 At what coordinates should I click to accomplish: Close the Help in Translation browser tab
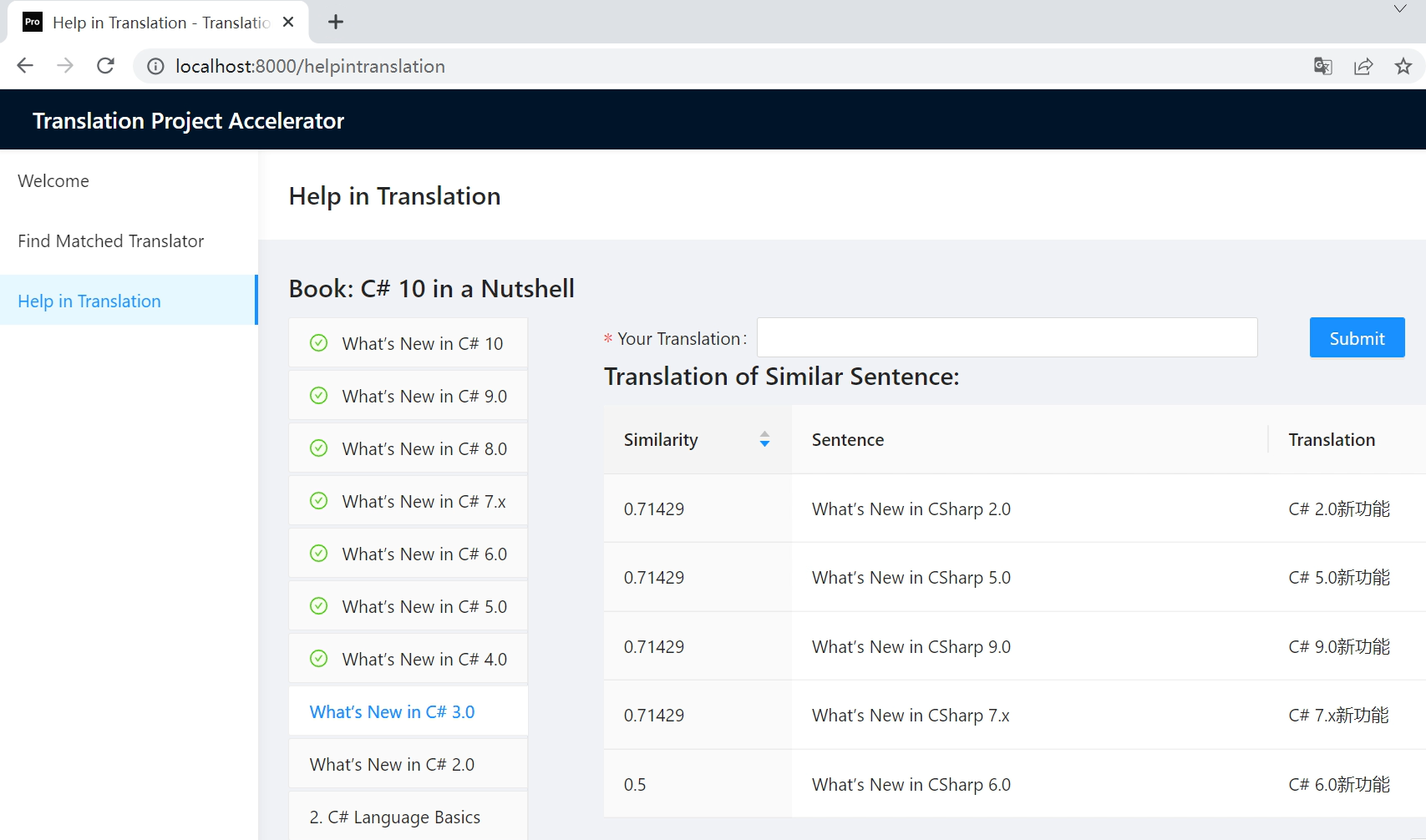click(288, 22)
